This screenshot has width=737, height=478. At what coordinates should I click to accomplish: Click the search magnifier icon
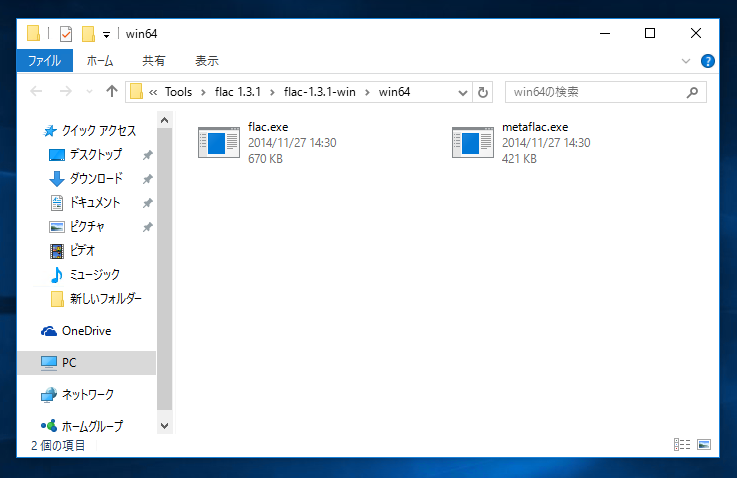pos(692,92)
